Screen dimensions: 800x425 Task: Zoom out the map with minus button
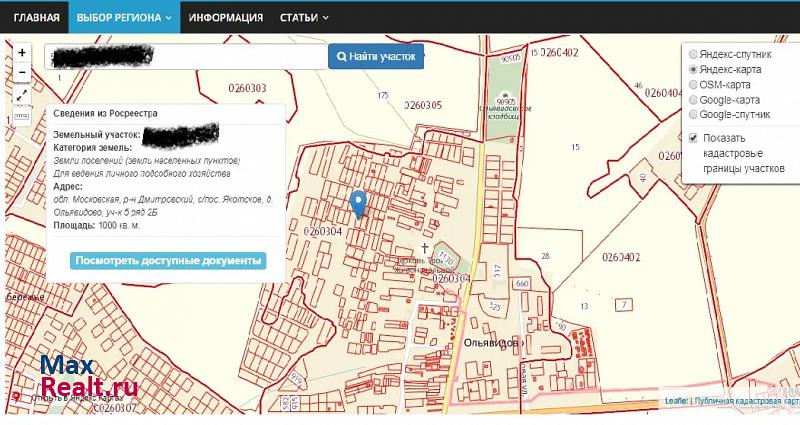[x=22, y=73]
